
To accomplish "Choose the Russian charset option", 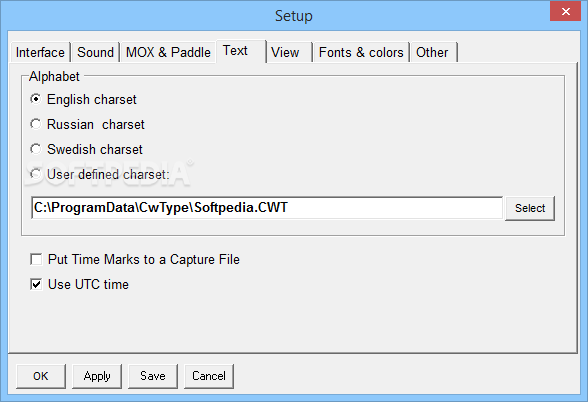I will tap(36, 124).
